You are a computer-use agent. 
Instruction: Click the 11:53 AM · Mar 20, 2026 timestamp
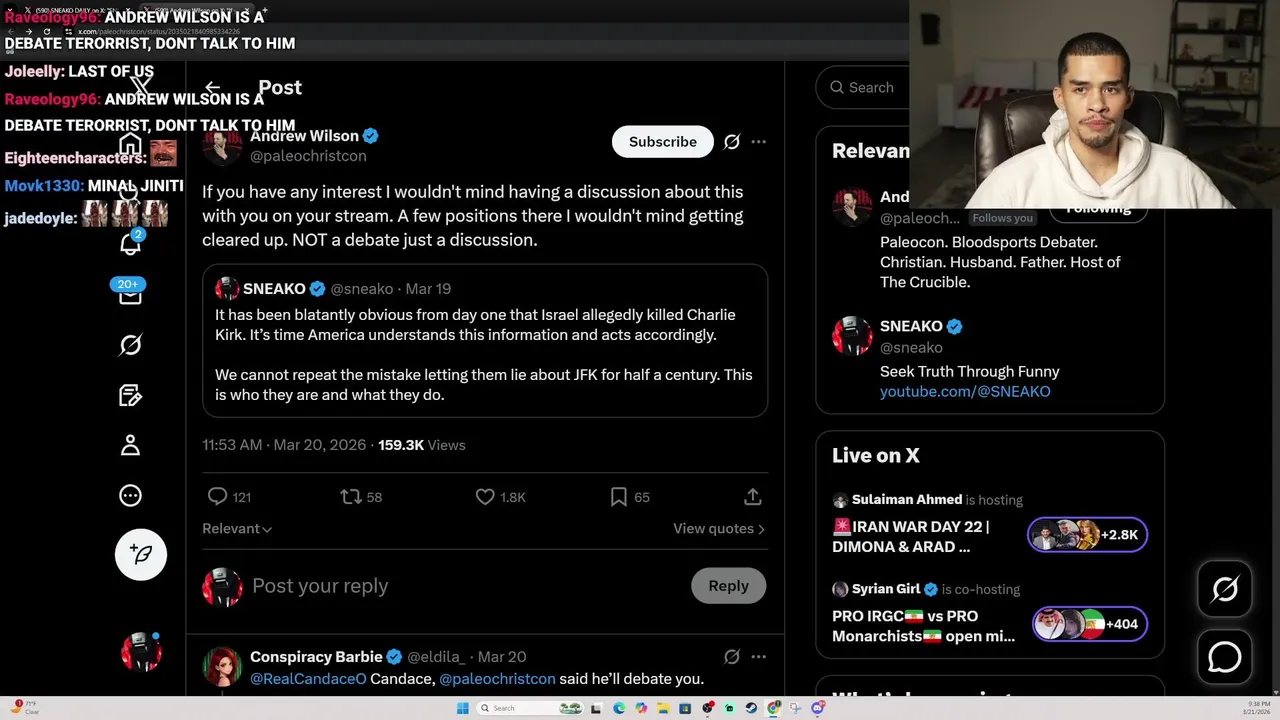[284, 445]
